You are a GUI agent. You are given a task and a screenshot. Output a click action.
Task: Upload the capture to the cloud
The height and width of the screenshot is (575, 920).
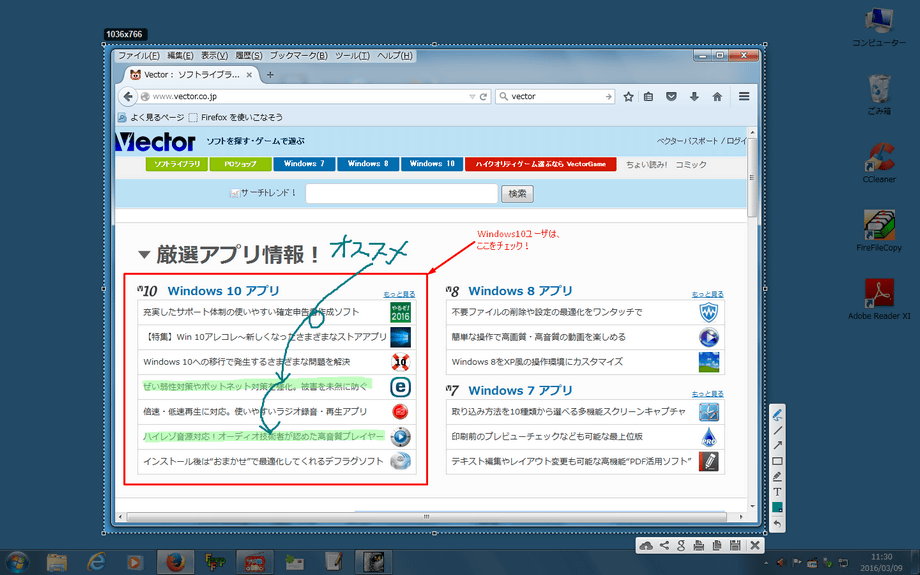coord(646,546)
